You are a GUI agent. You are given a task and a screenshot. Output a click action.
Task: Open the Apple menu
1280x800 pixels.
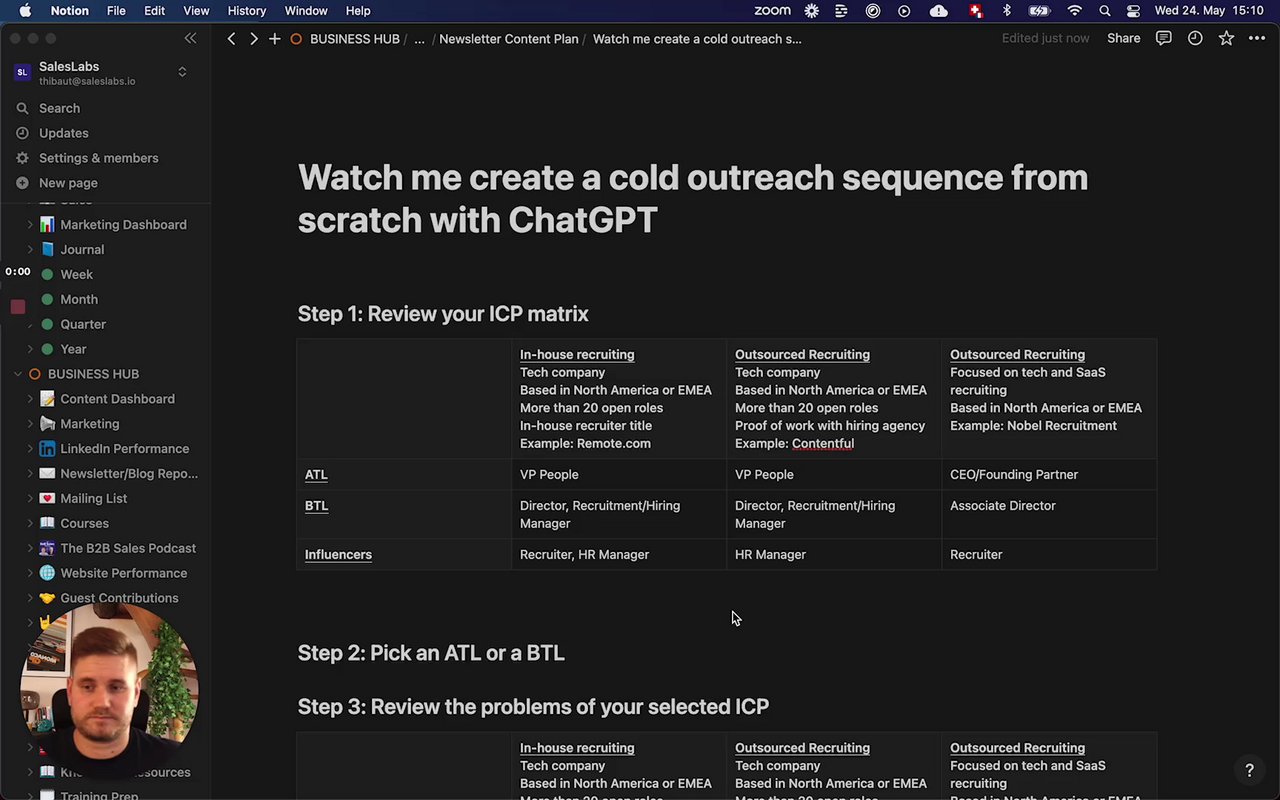click(25, 11)
